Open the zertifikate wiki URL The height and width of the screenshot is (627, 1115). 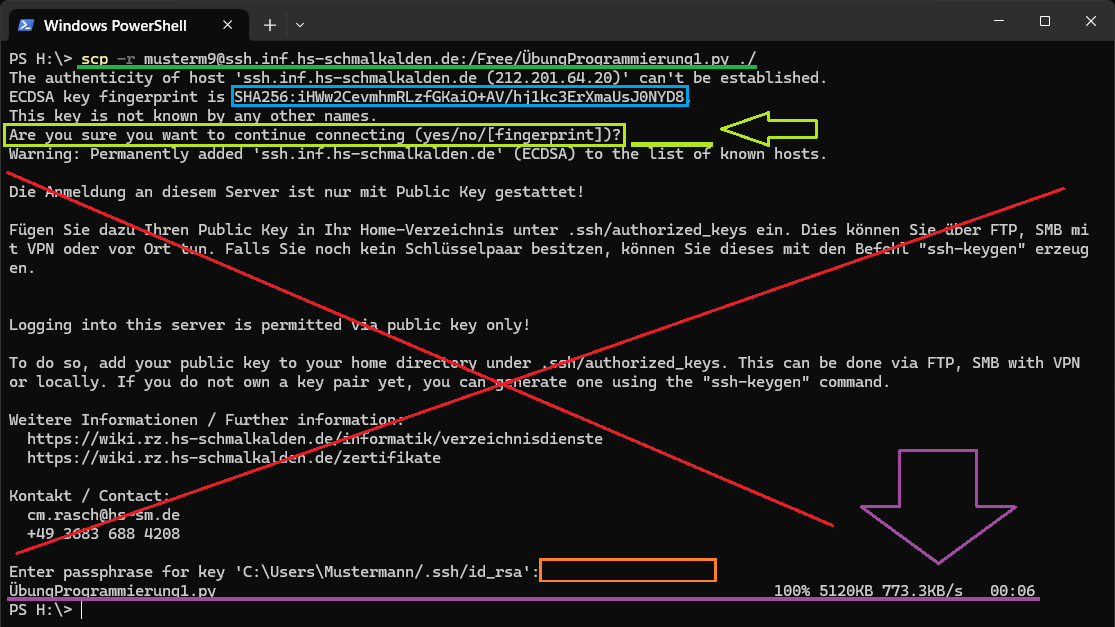coord(233,458)
